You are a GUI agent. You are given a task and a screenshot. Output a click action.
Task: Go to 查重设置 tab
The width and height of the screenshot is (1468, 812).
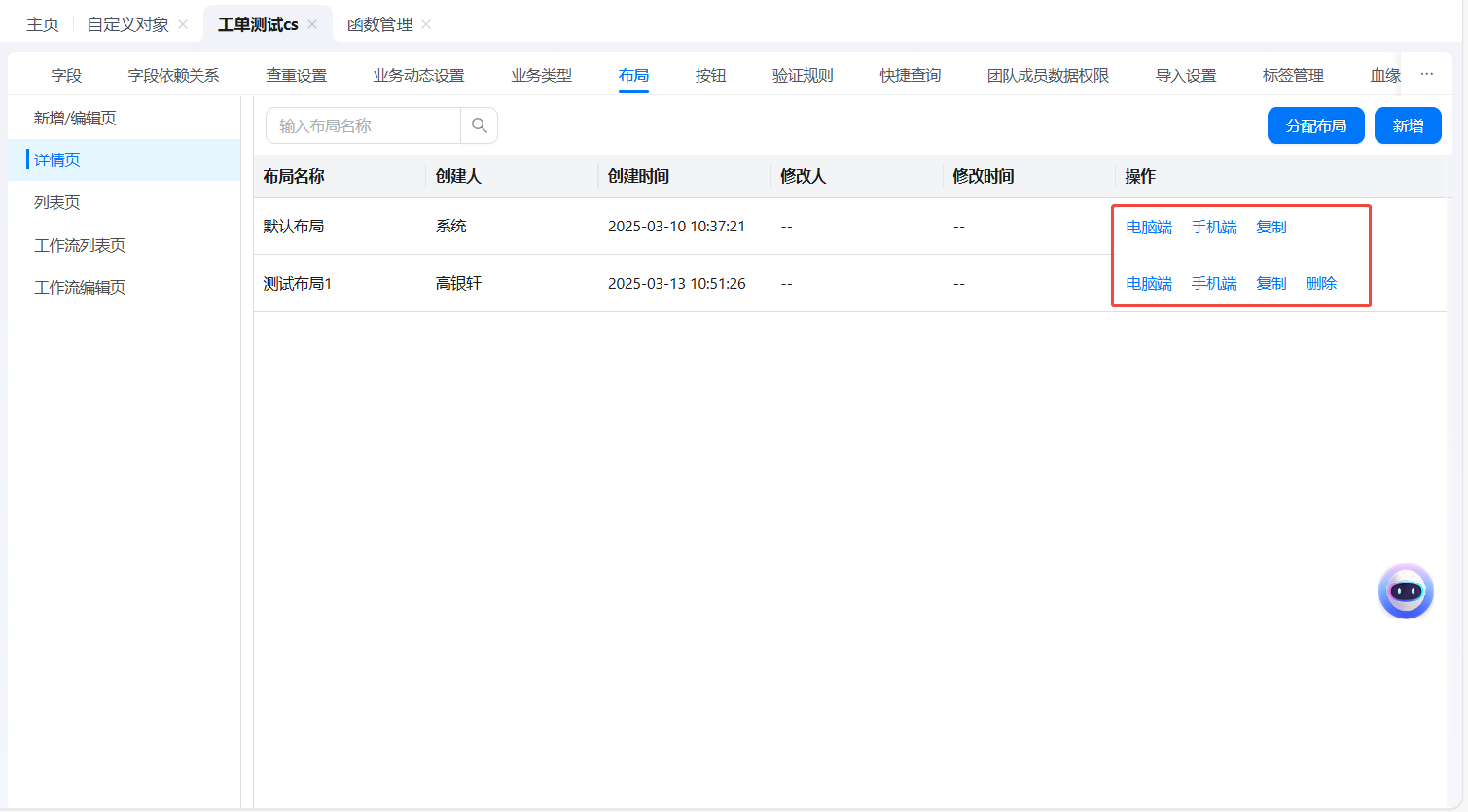[296, 75]
